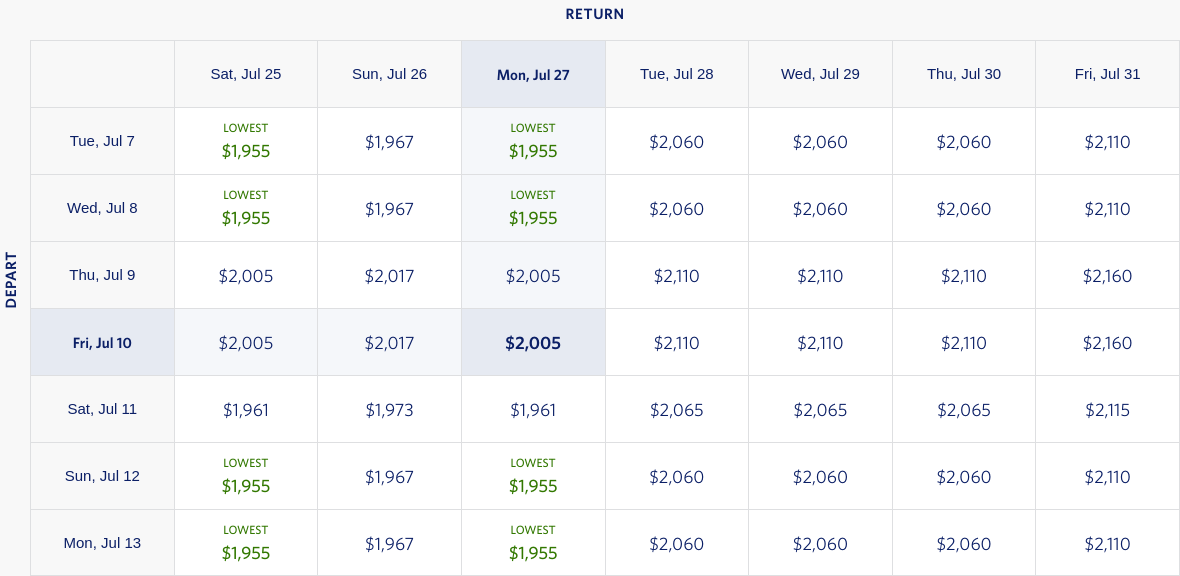Select highlighted $2,005 fare for Jul 10 to Jul 27
Screen dimensions: 1180x576
(x=533, y=343)
